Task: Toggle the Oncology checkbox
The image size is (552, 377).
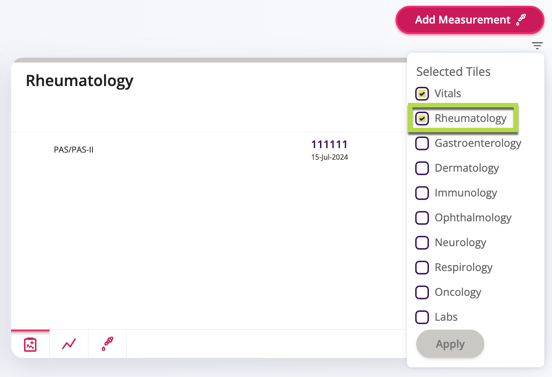Action: tap(422, 292)
